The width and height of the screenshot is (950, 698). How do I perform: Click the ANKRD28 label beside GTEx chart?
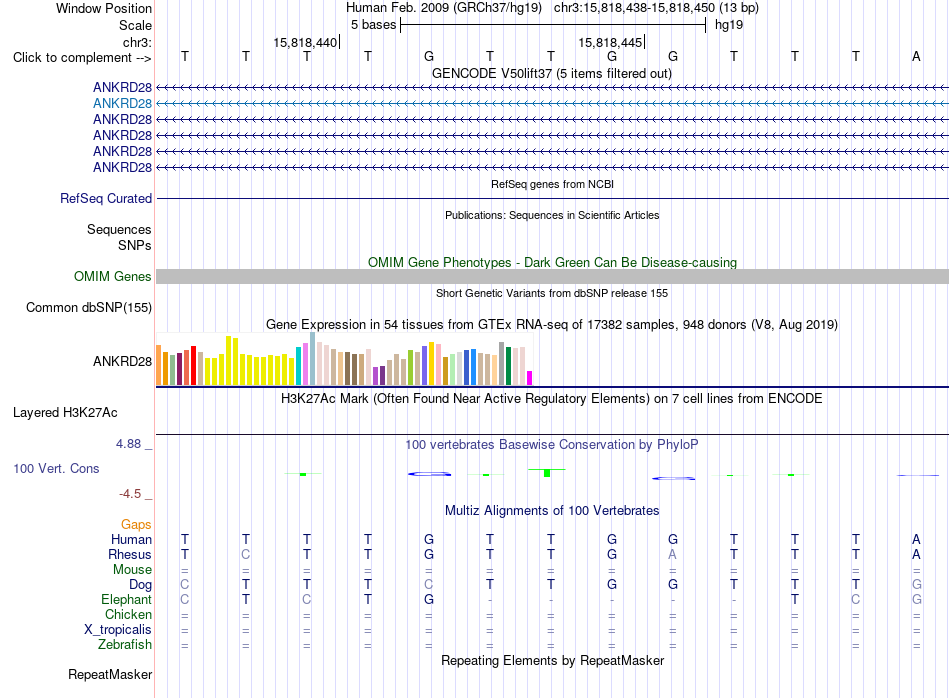pos(122,361)
